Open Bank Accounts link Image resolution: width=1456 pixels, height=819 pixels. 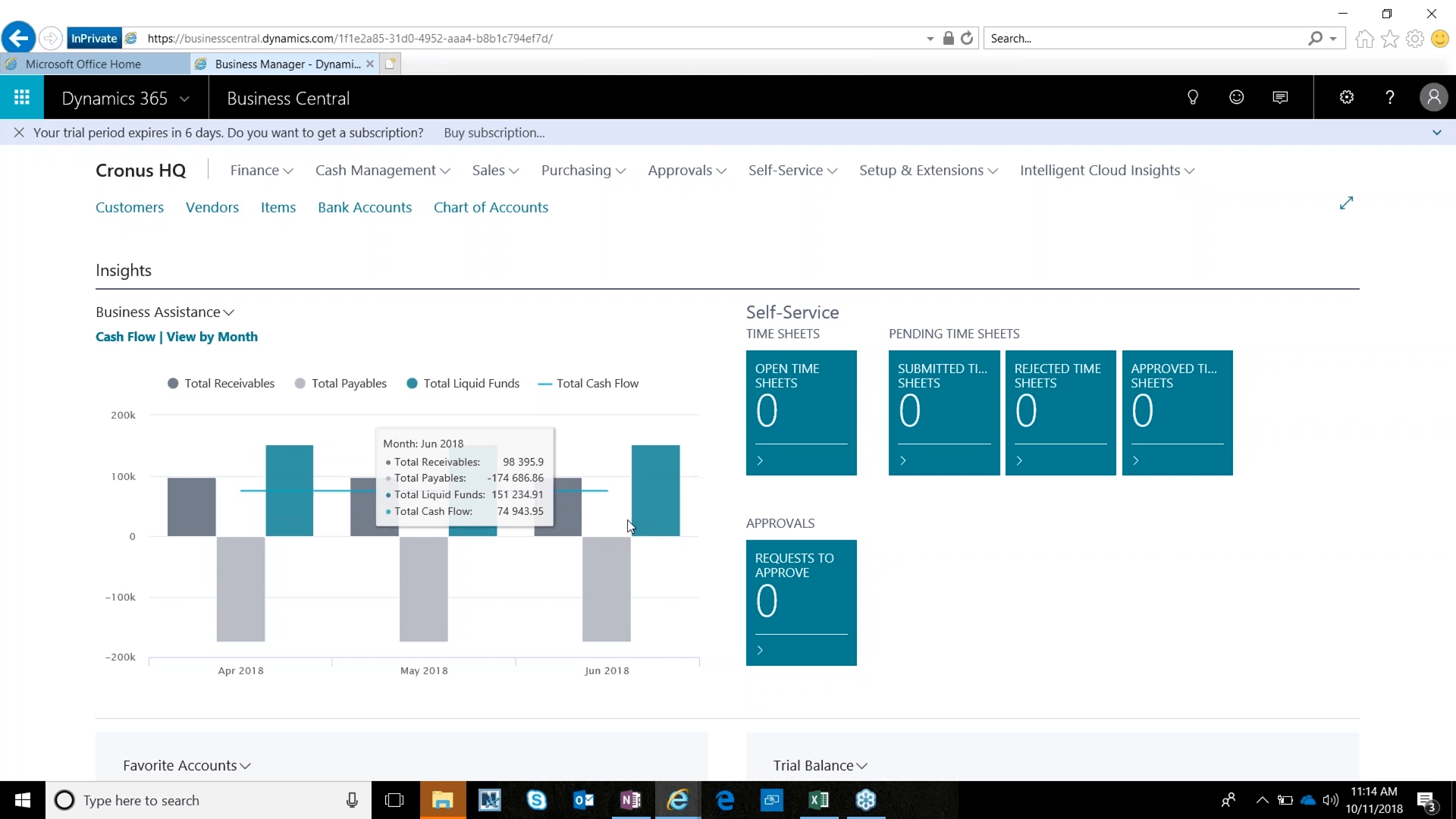(365, 207)
